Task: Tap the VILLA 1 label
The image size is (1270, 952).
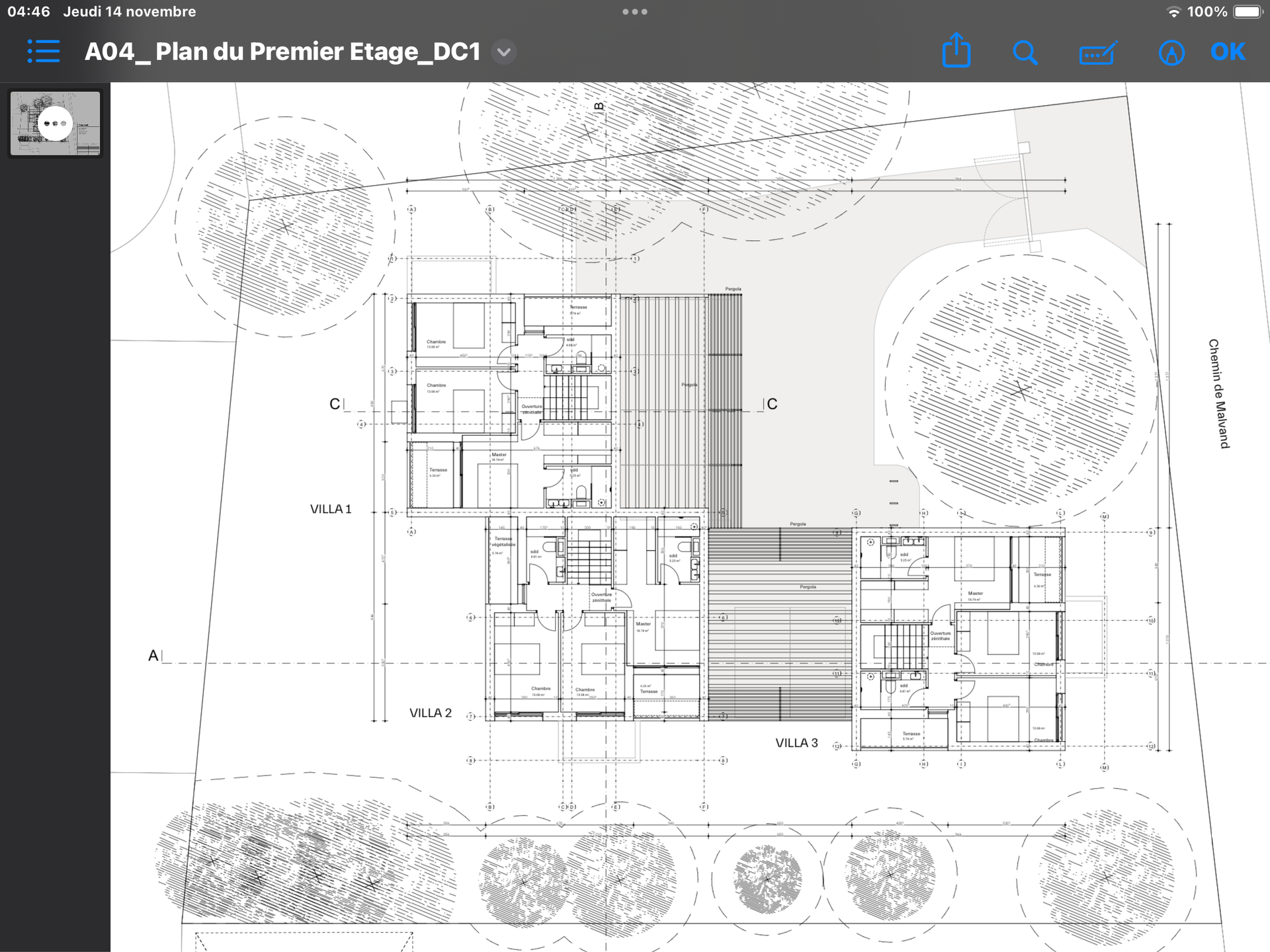Action: 331,509
